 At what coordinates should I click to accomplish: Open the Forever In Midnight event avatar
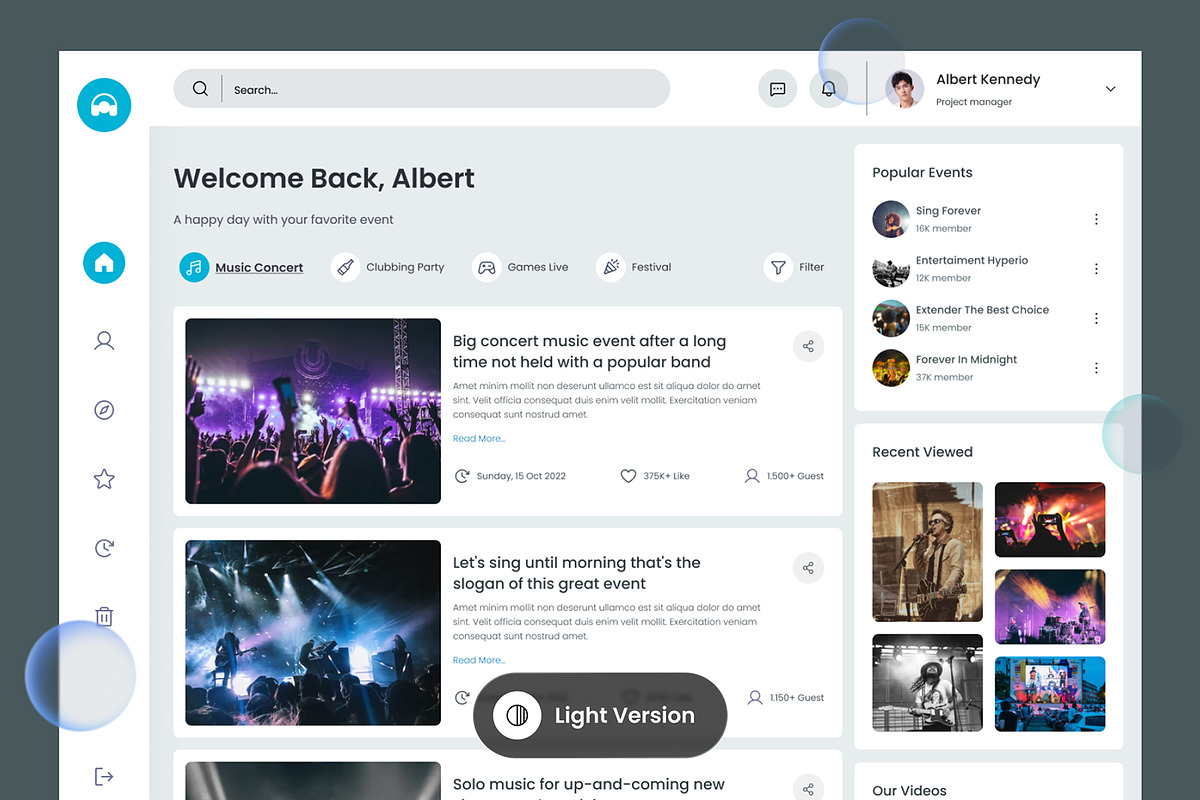pos(891,368)
